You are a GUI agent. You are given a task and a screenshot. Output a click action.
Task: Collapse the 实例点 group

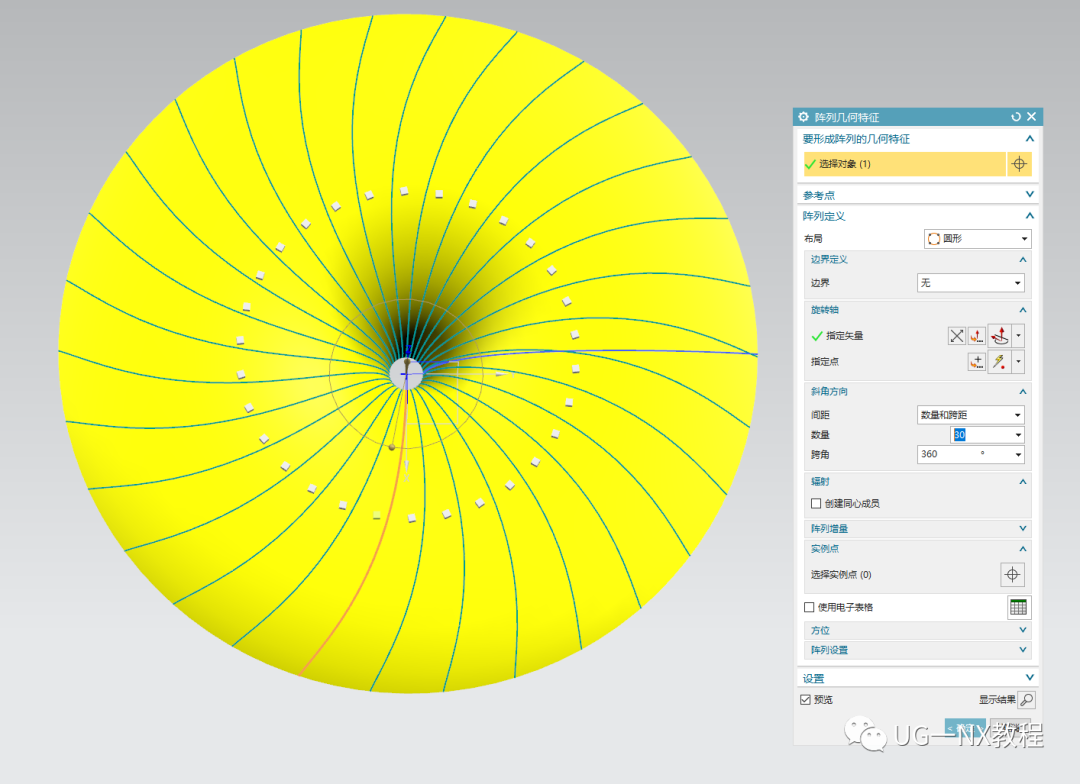pyautogui.click(x=1023, y=549)
